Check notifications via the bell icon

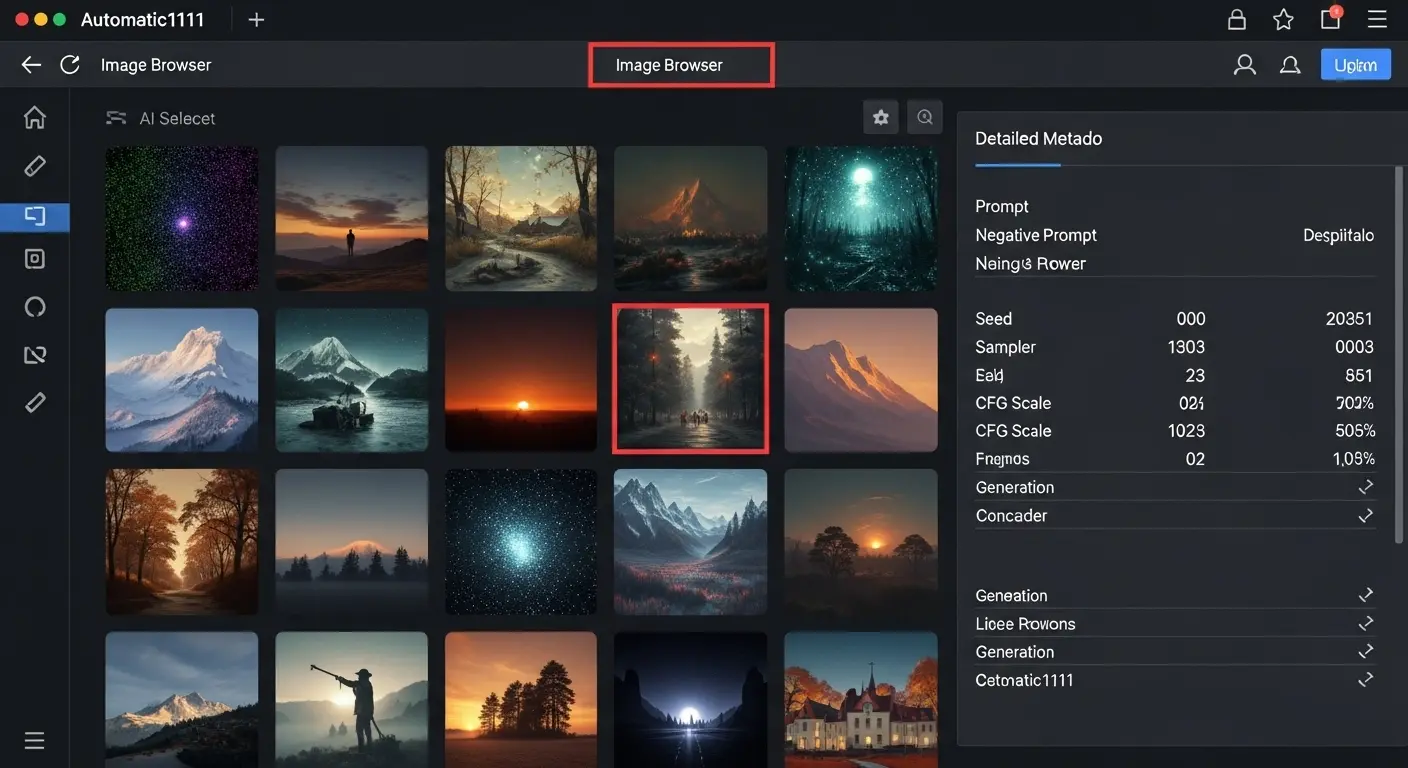[x=1290, y=63]
